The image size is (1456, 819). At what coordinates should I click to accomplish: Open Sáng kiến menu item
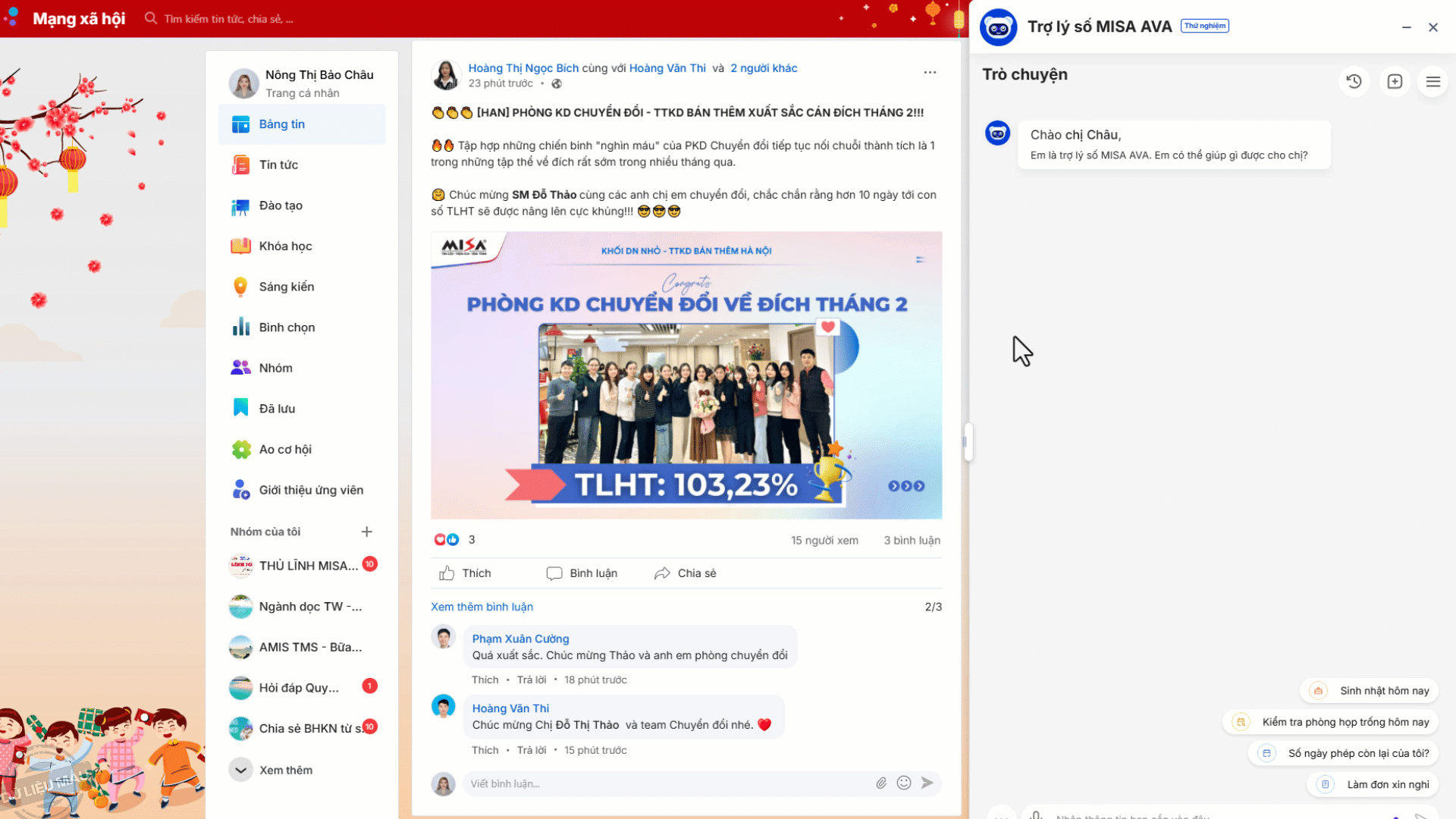[x=302, y=287]
